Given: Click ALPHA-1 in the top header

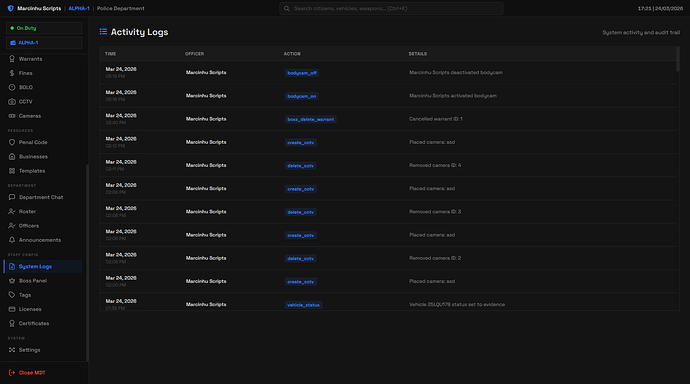Looking at the screenshot, I should coord(79,8).
